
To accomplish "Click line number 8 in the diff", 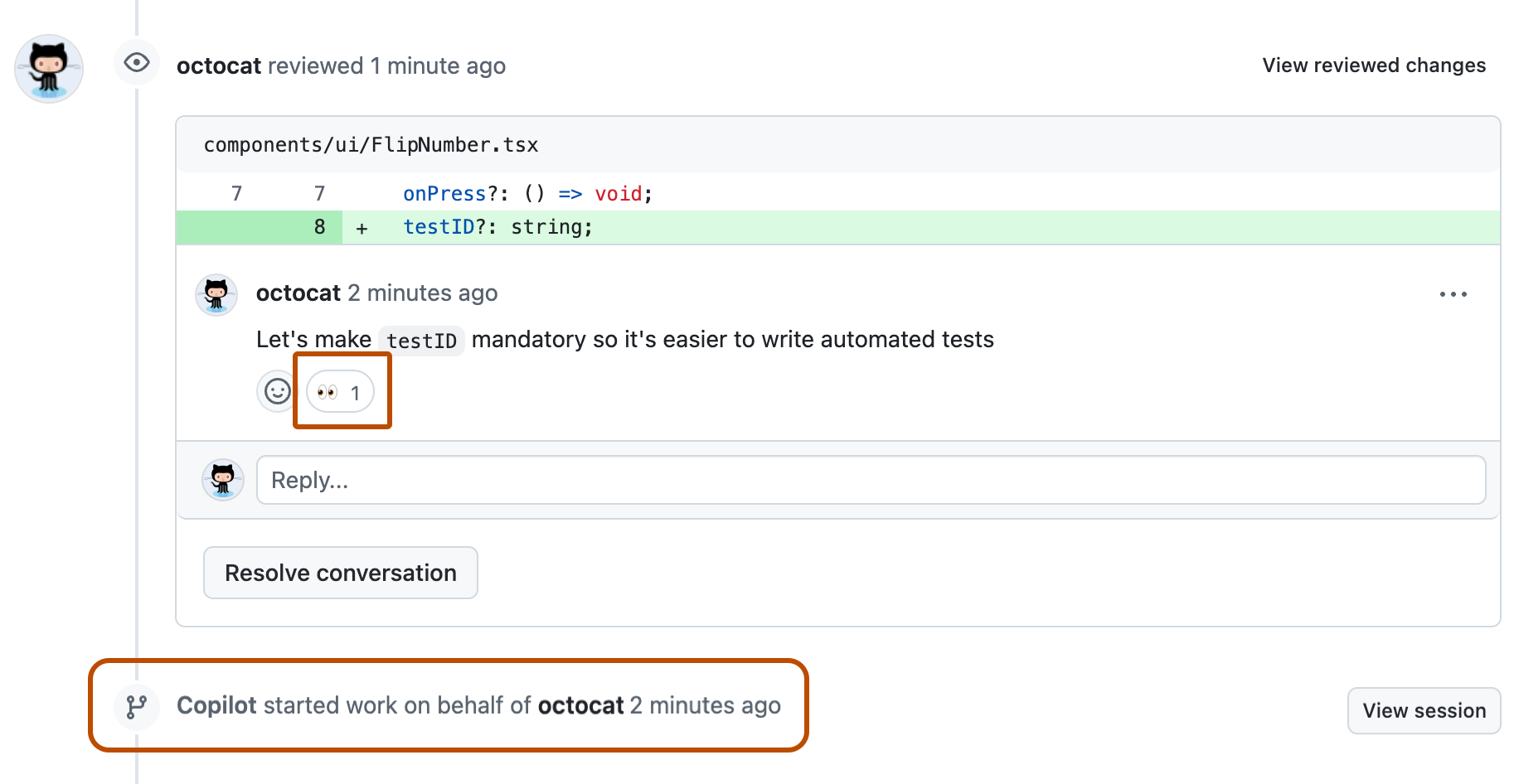I will tap(318, 227).
